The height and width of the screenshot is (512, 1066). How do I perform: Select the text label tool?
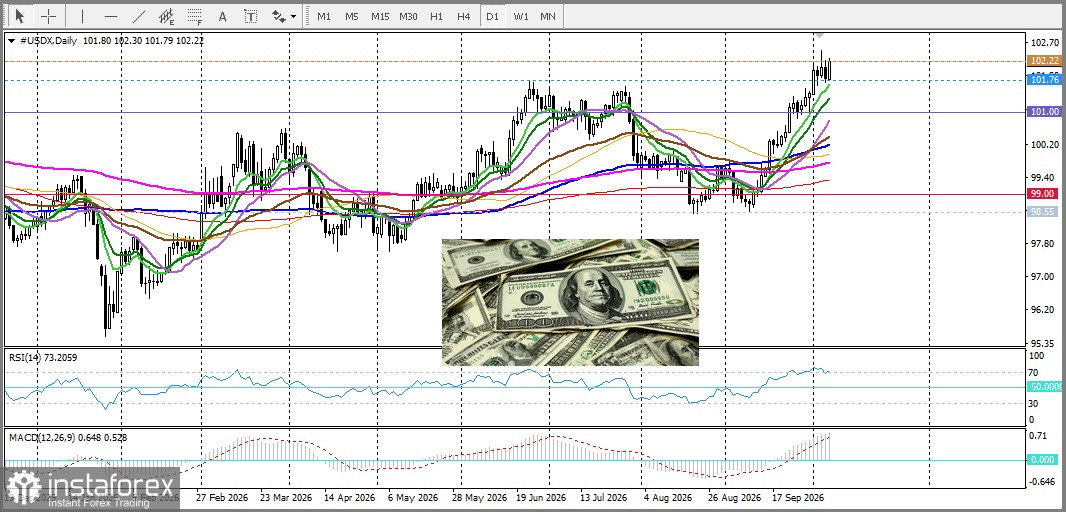pyautogui.click(x=251, y=16)
